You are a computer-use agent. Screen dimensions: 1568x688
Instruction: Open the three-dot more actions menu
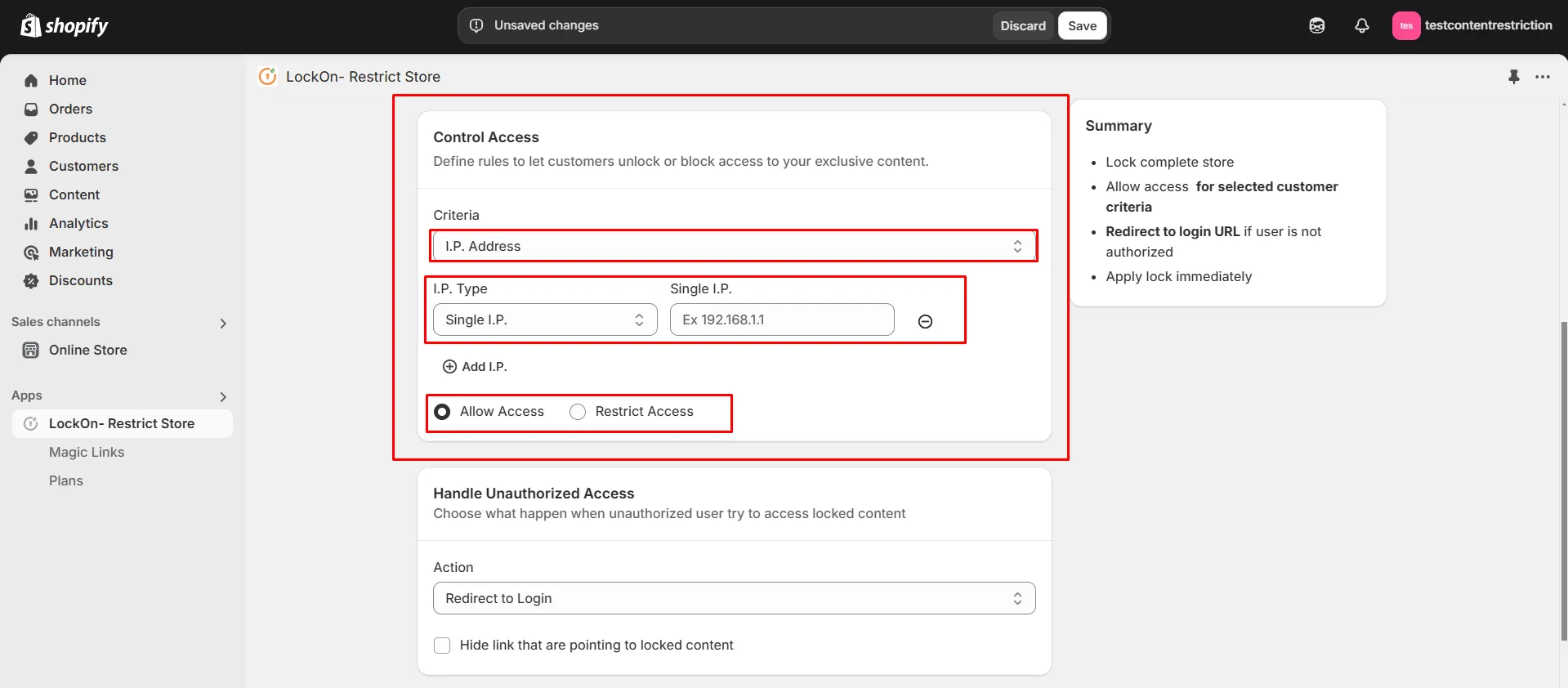(x=1543, y=77)
